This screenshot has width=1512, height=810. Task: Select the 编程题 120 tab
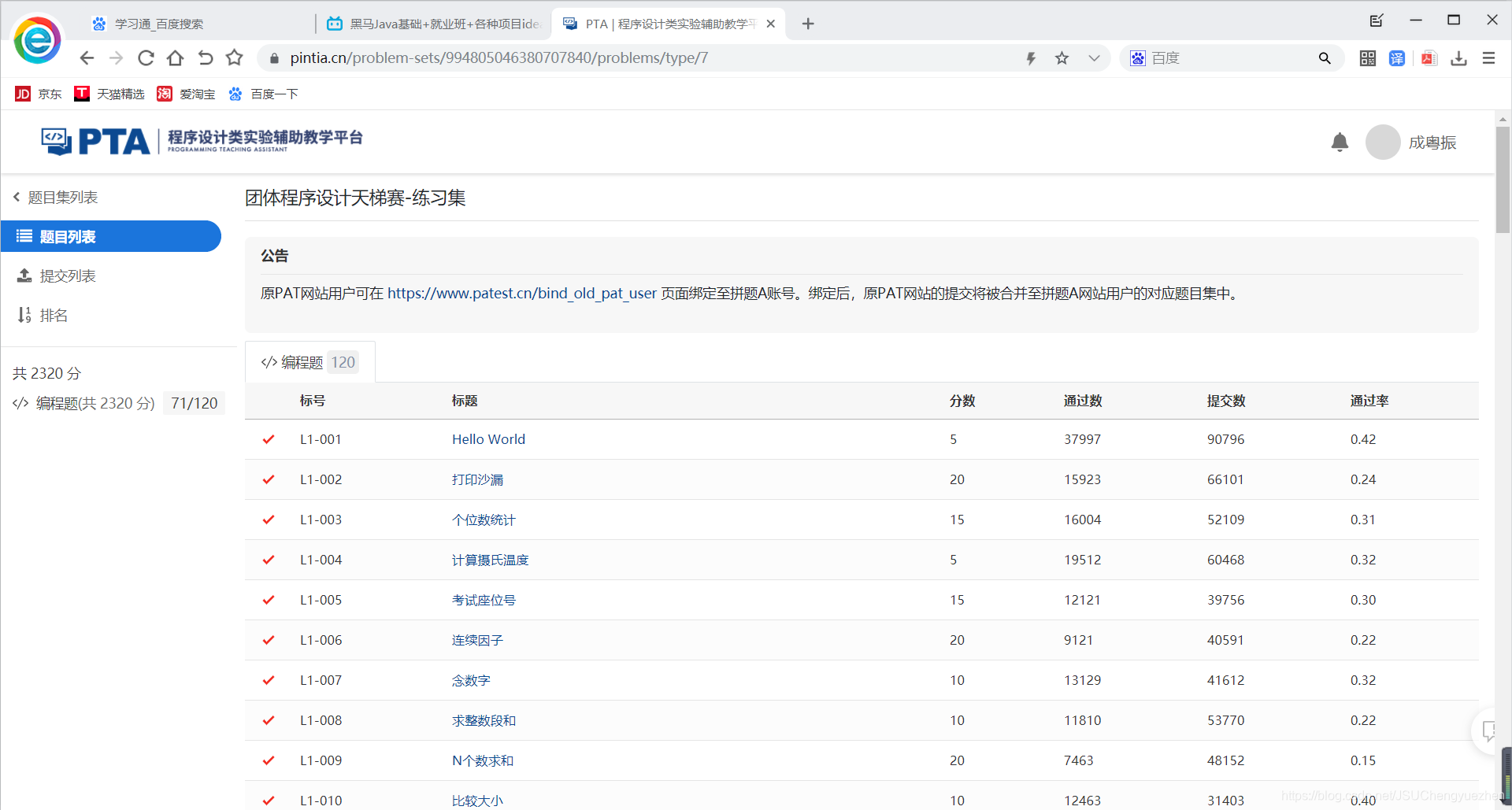point(310,362)
